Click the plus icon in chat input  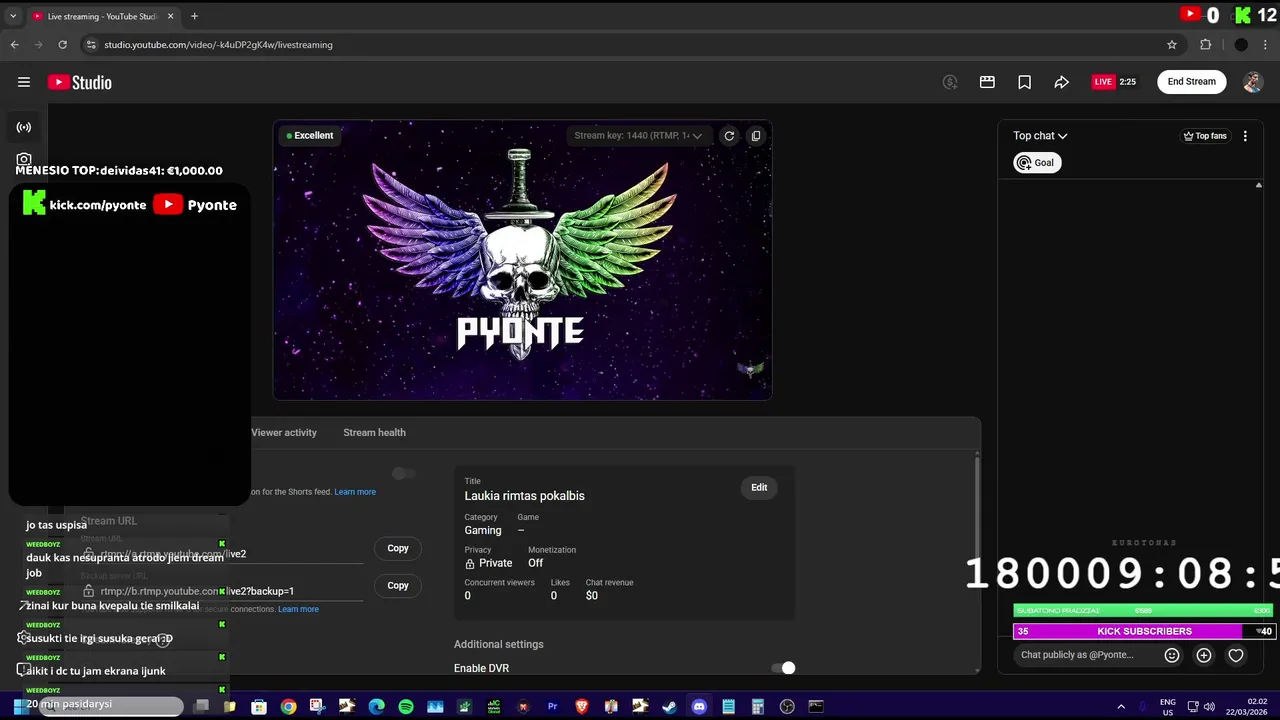[1204, 655]
